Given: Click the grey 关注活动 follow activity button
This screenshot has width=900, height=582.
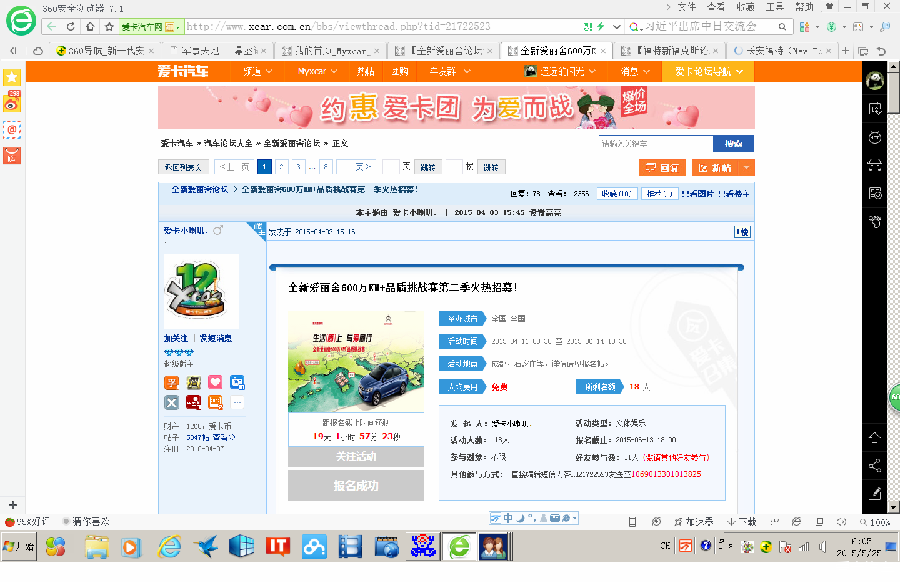Looking at the screenshot, I should 356,457.
